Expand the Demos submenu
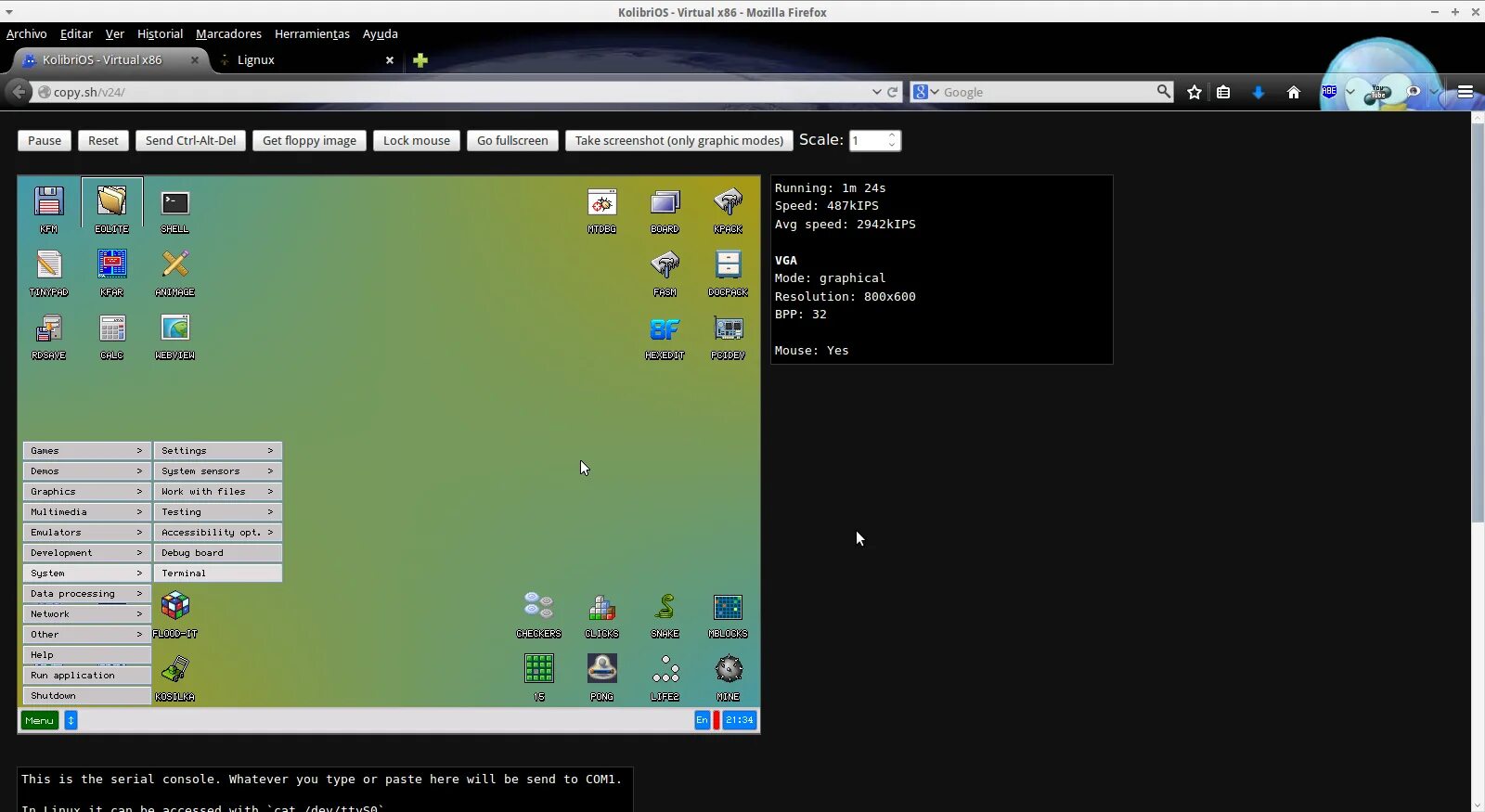The image size is (1485, 812). tap(86, 471)
